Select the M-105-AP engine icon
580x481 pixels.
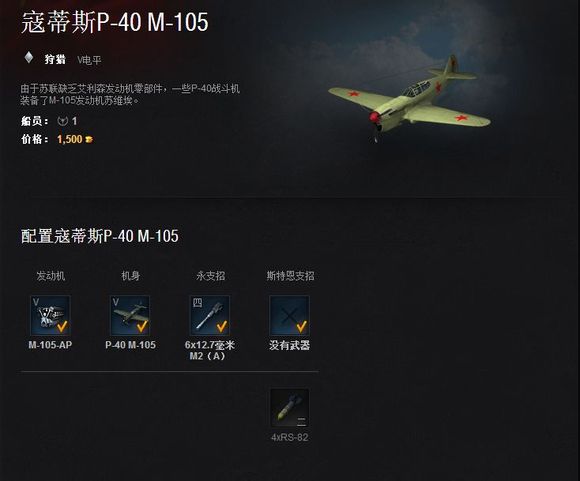(x=50, y=315)
